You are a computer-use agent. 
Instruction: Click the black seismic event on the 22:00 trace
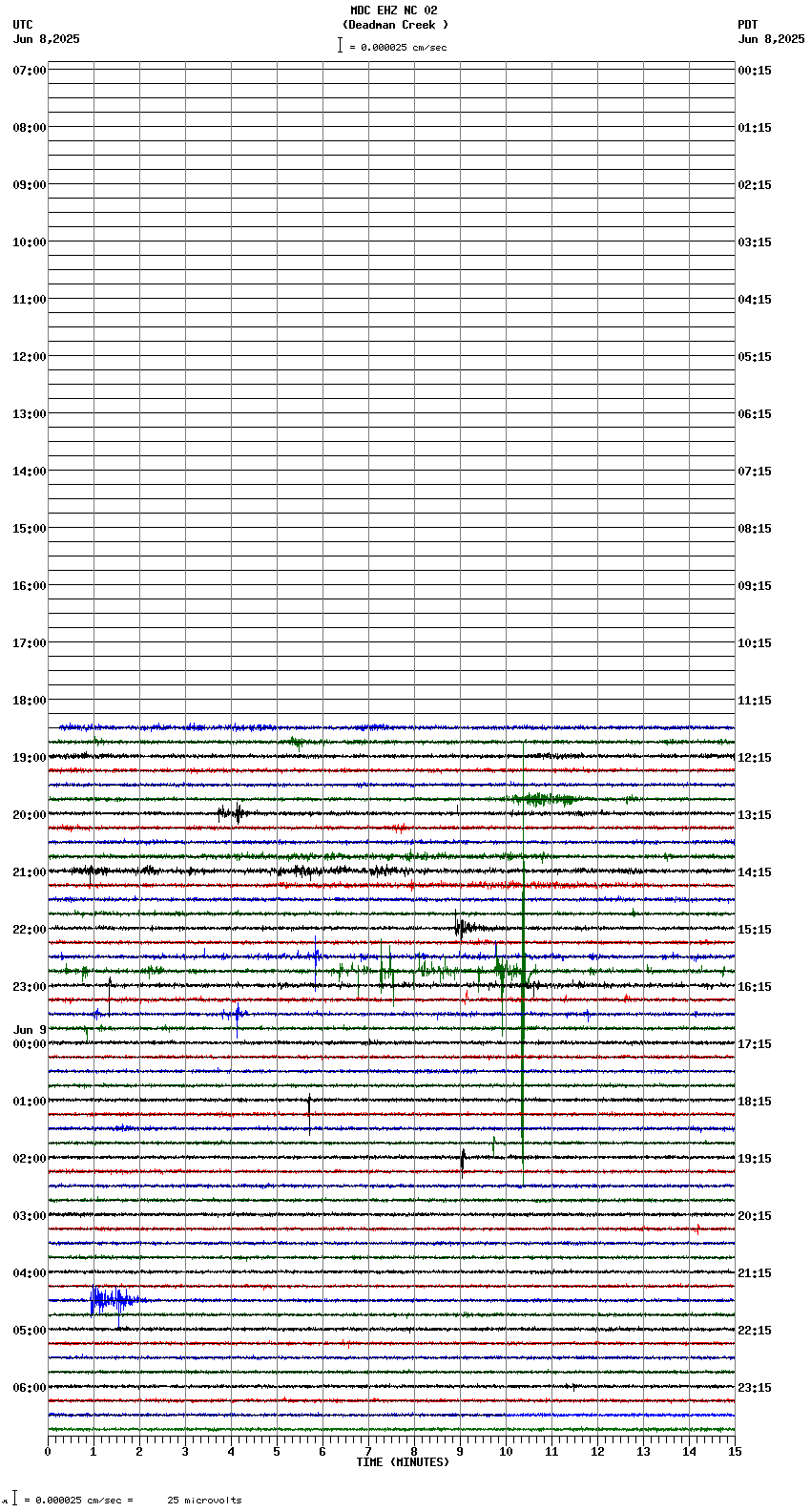coord(469,927)
